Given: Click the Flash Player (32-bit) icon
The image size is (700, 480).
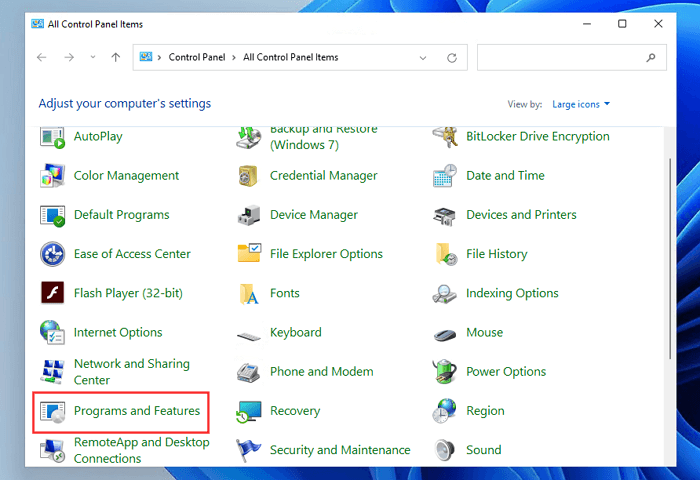Looking at the screenshot, I should click(x=52, y=294).
